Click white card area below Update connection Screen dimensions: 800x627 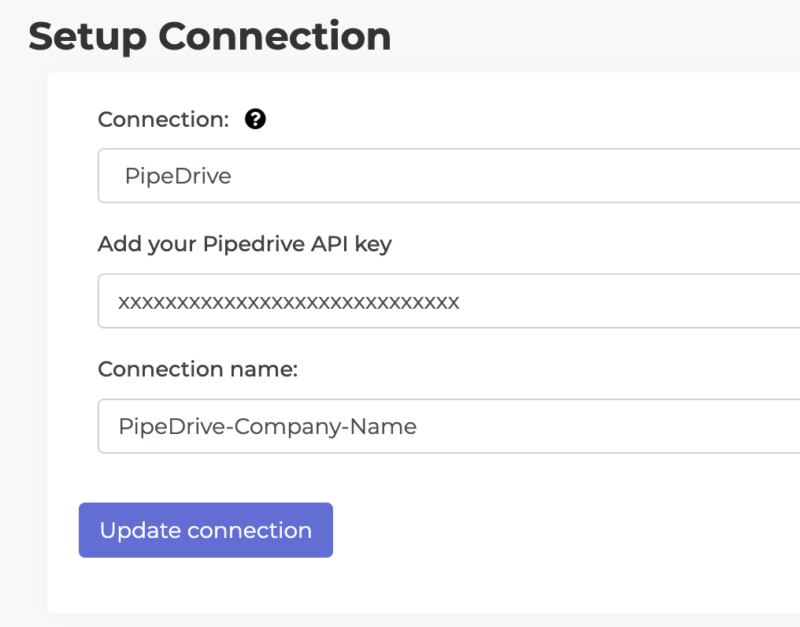423,585
